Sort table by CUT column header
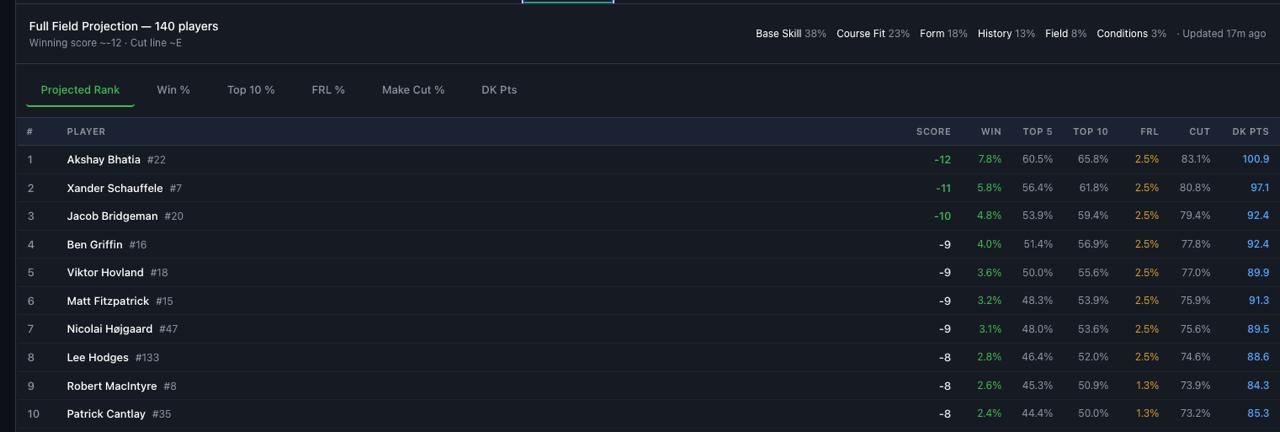1280x432 pixels. [1199, 132]
